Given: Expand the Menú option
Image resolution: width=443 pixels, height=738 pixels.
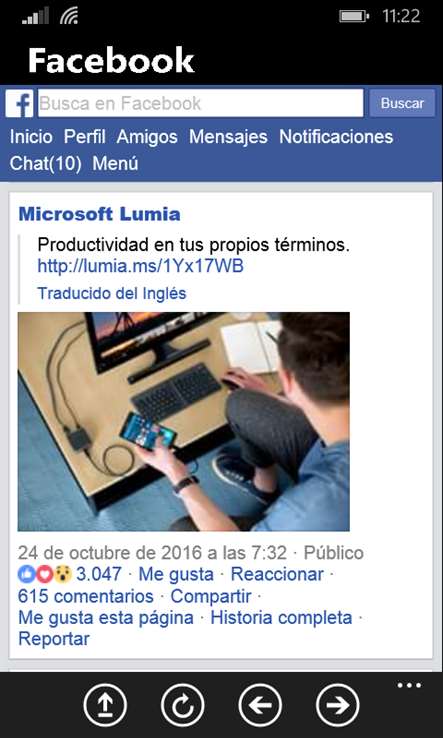Looking at the screenshot, I should pos(115,164).
